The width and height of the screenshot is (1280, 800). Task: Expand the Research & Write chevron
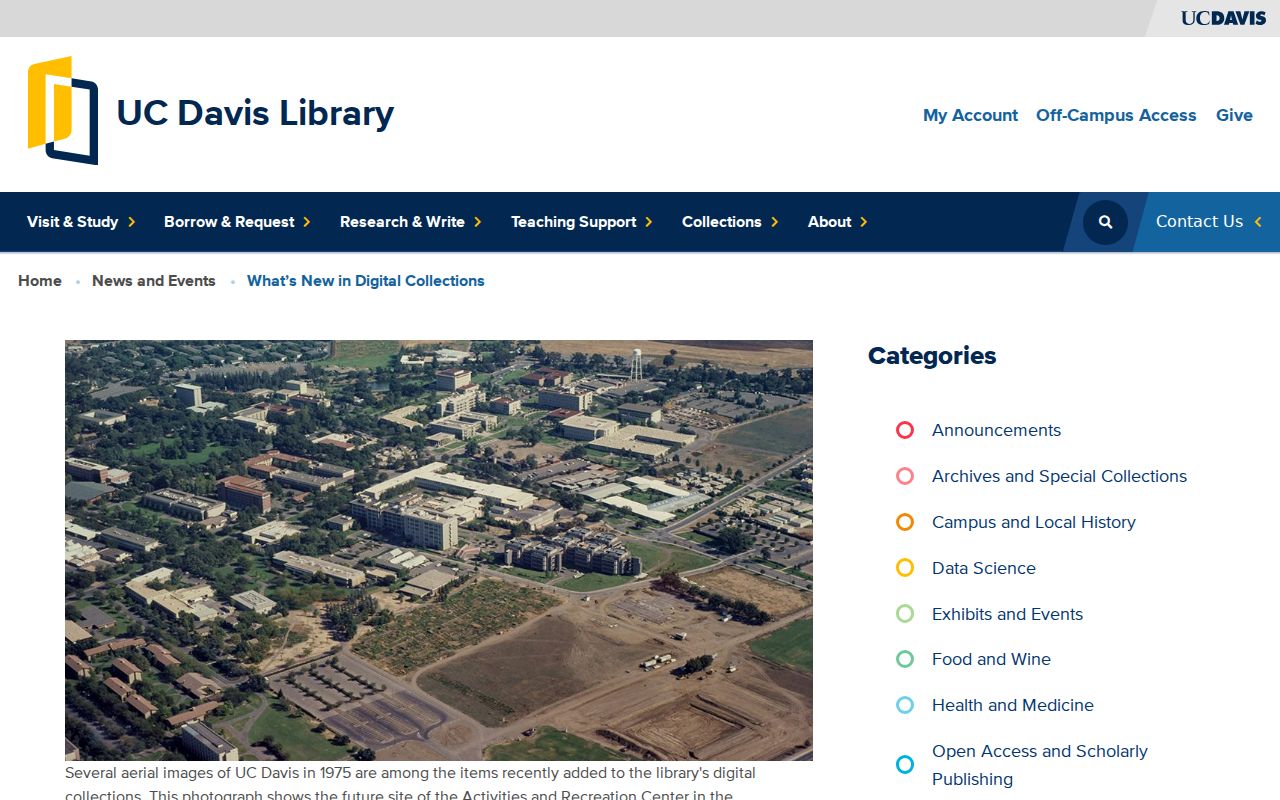point(478,222)
